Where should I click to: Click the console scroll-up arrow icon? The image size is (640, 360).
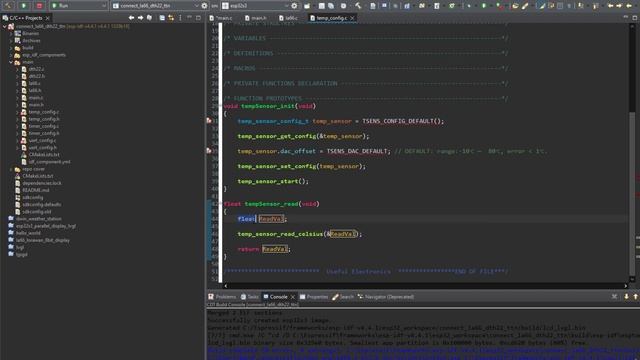tap(636, 297)
